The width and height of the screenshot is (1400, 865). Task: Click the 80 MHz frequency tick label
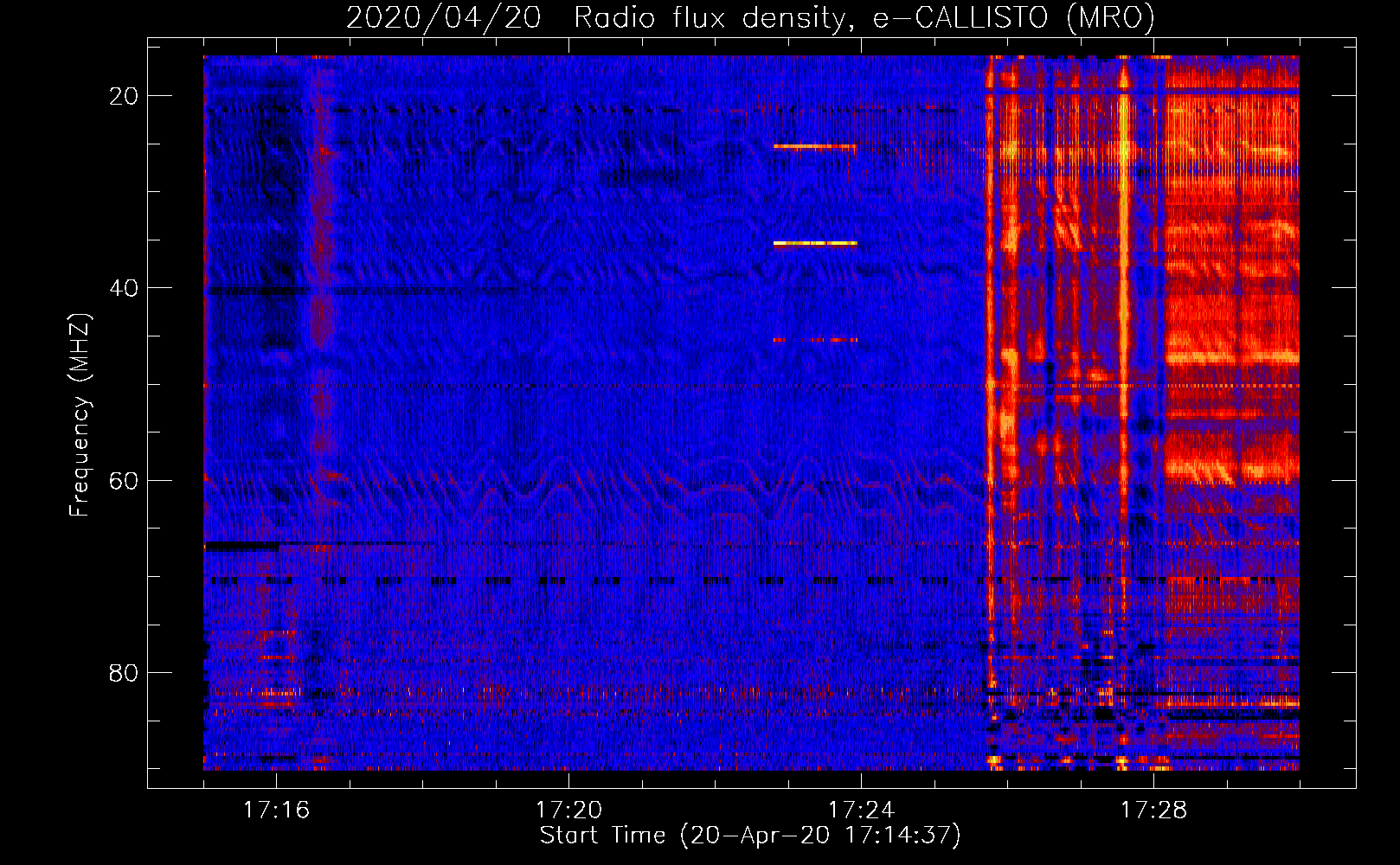coord(124,672)
